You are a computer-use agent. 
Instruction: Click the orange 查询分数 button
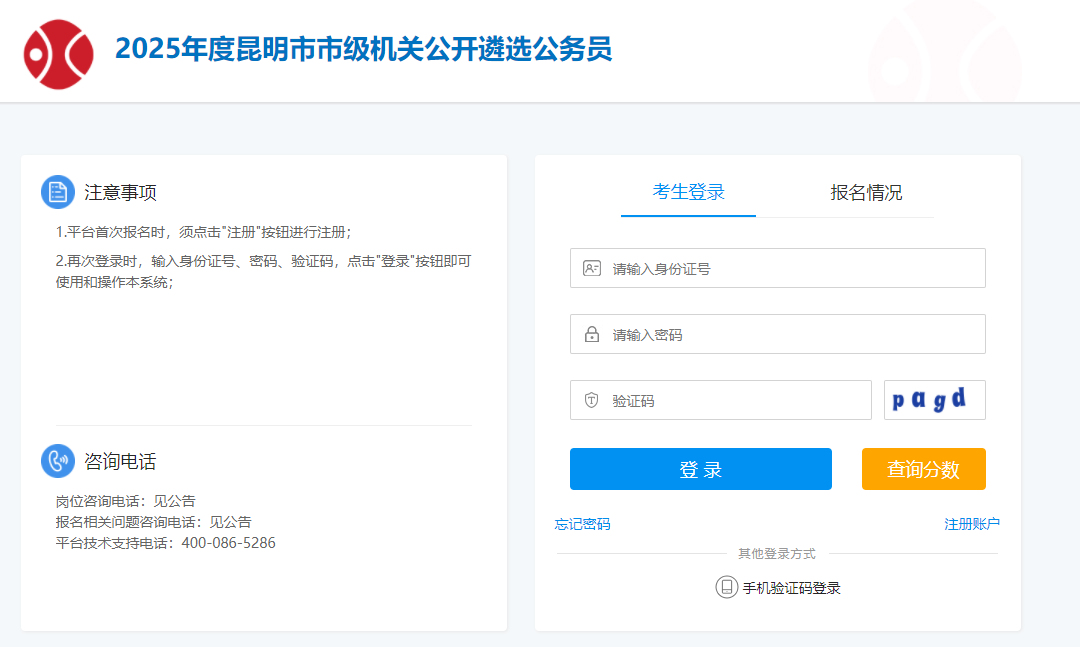pos(923,469)
